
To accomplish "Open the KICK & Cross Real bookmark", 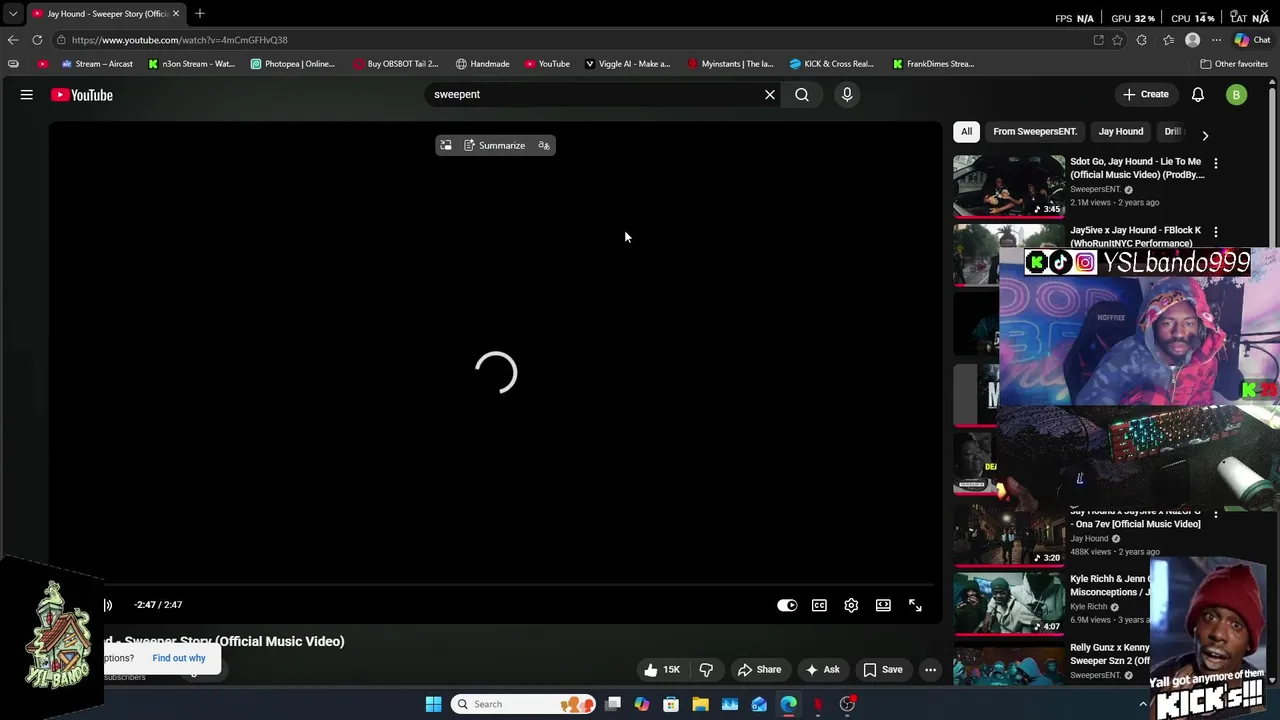I will coord(831,64).
